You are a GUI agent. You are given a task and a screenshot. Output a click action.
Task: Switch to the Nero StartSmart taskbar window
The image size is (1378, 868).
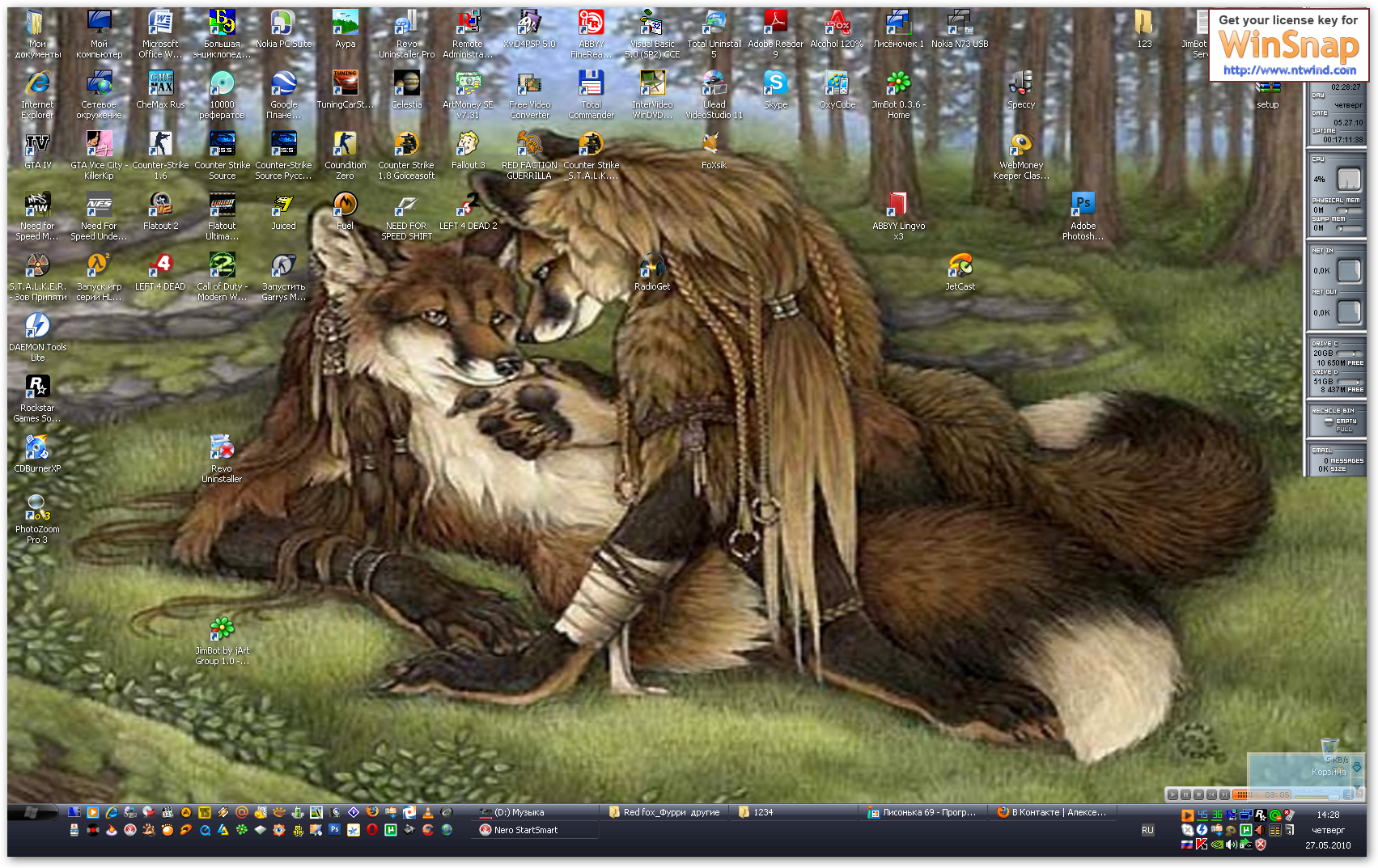click(535, 830)
